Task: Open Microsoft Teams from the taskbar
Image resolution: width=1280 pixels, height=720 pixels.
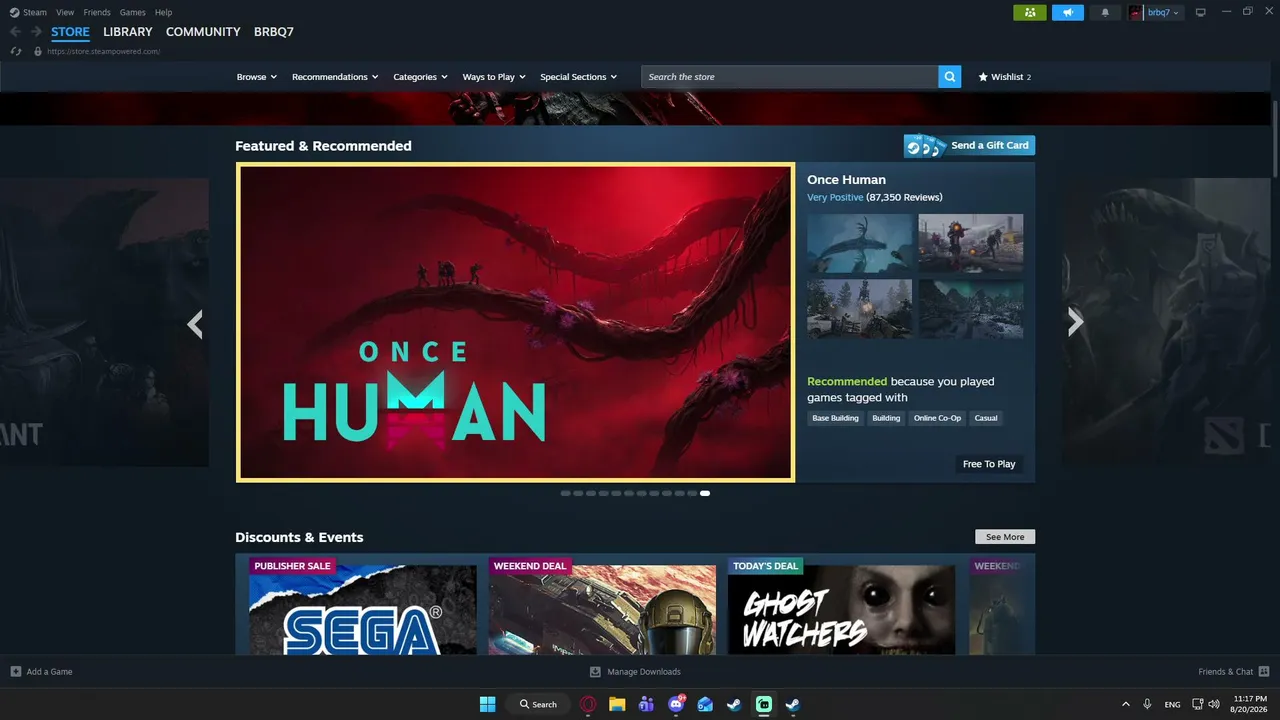Action: (646, 704)
